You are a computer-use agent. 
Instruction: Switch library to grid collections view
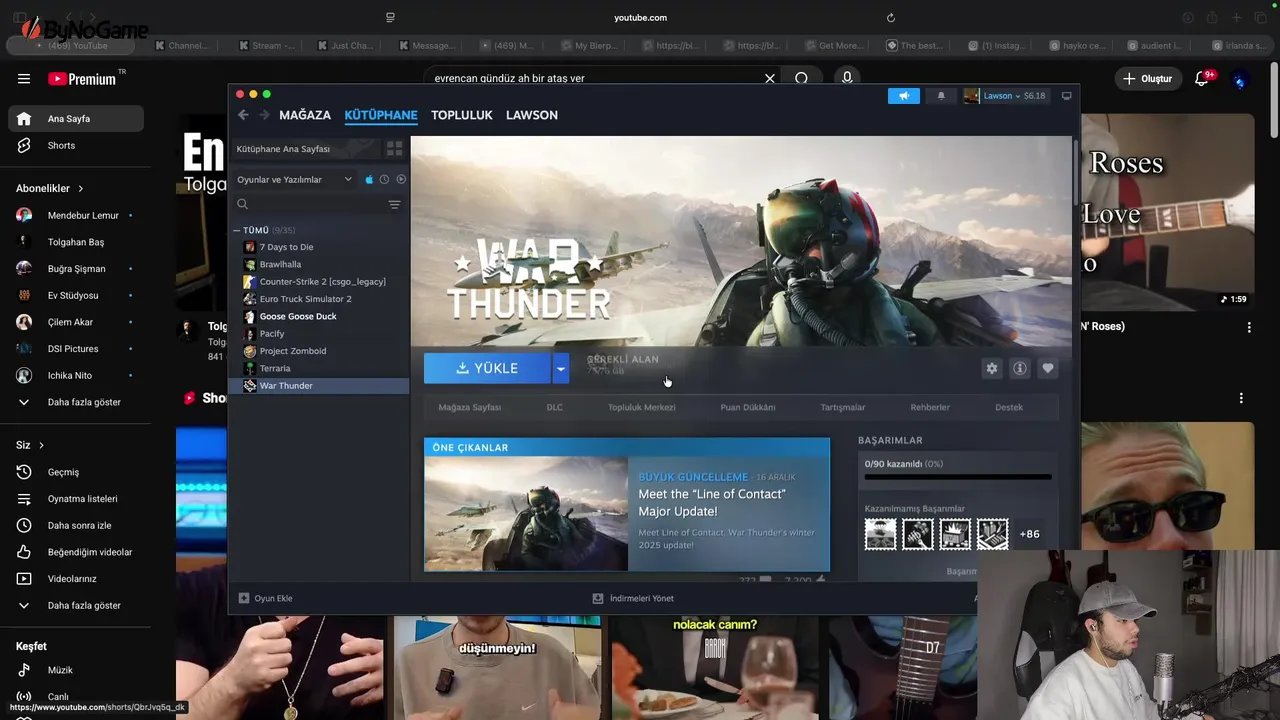click(x=394, y=149)
